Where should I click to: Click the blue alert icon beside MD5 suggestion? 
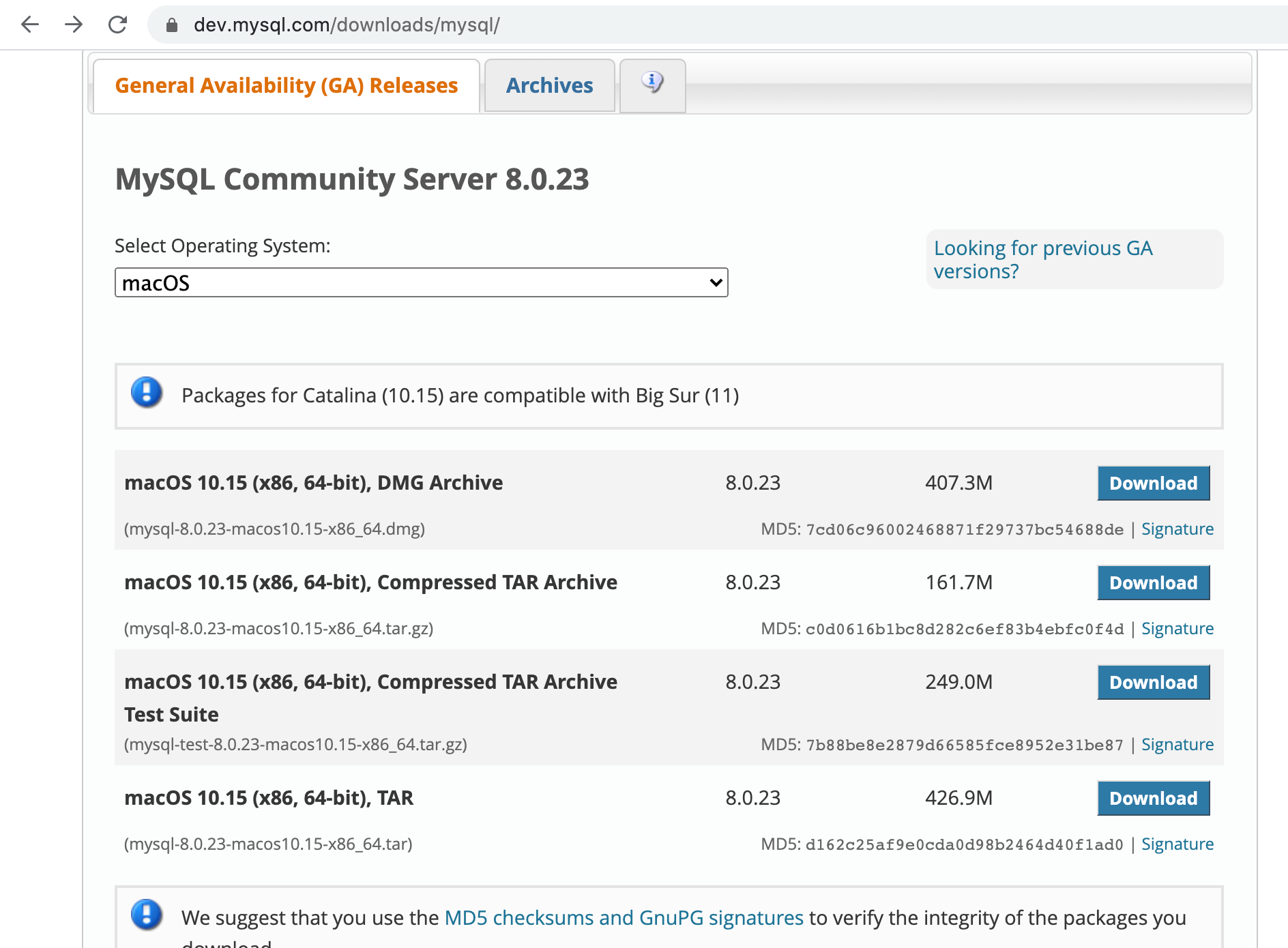click(147, 915)
